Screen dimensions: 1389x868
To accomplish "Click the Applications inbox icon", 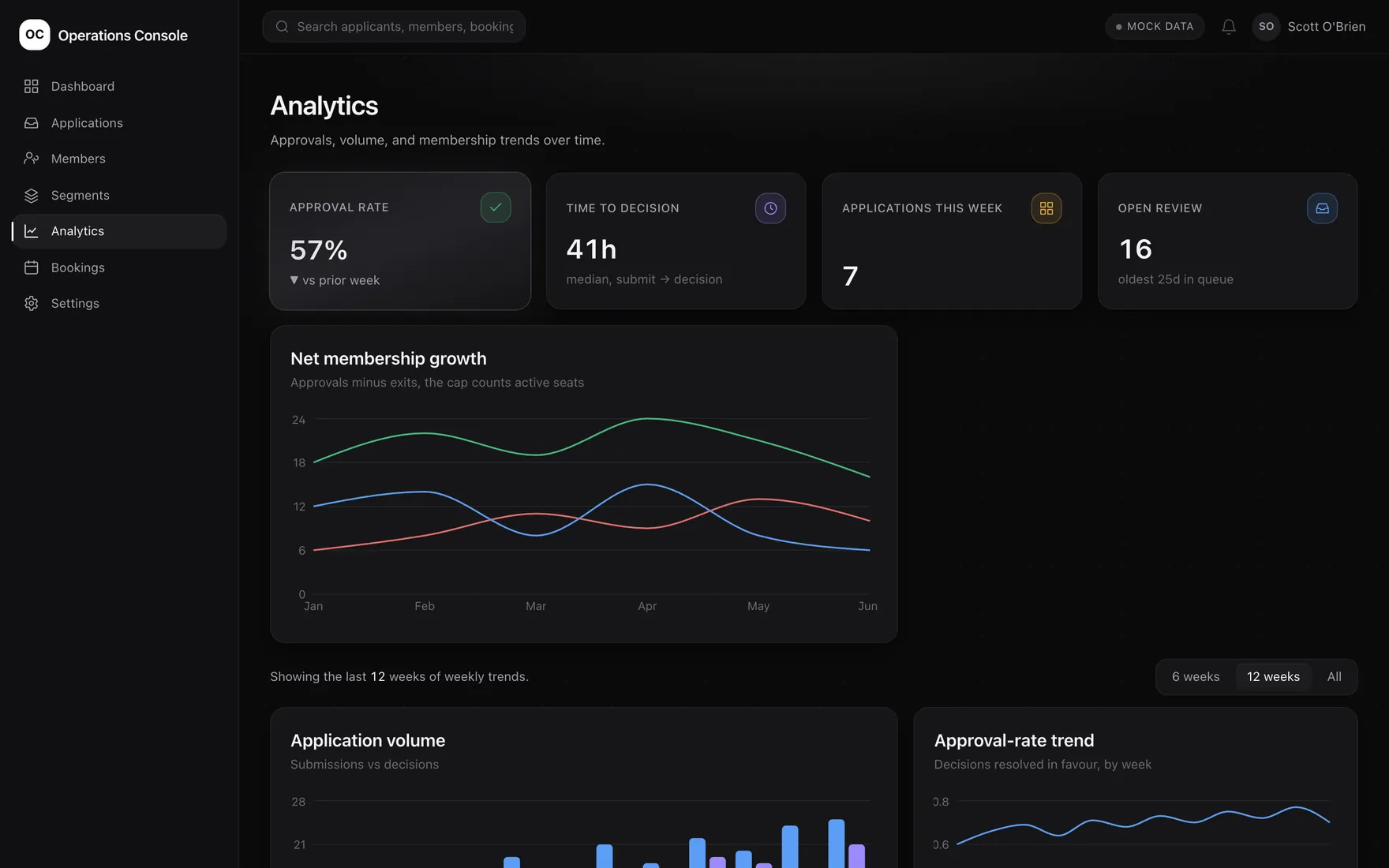I will [x=32, y=123].
